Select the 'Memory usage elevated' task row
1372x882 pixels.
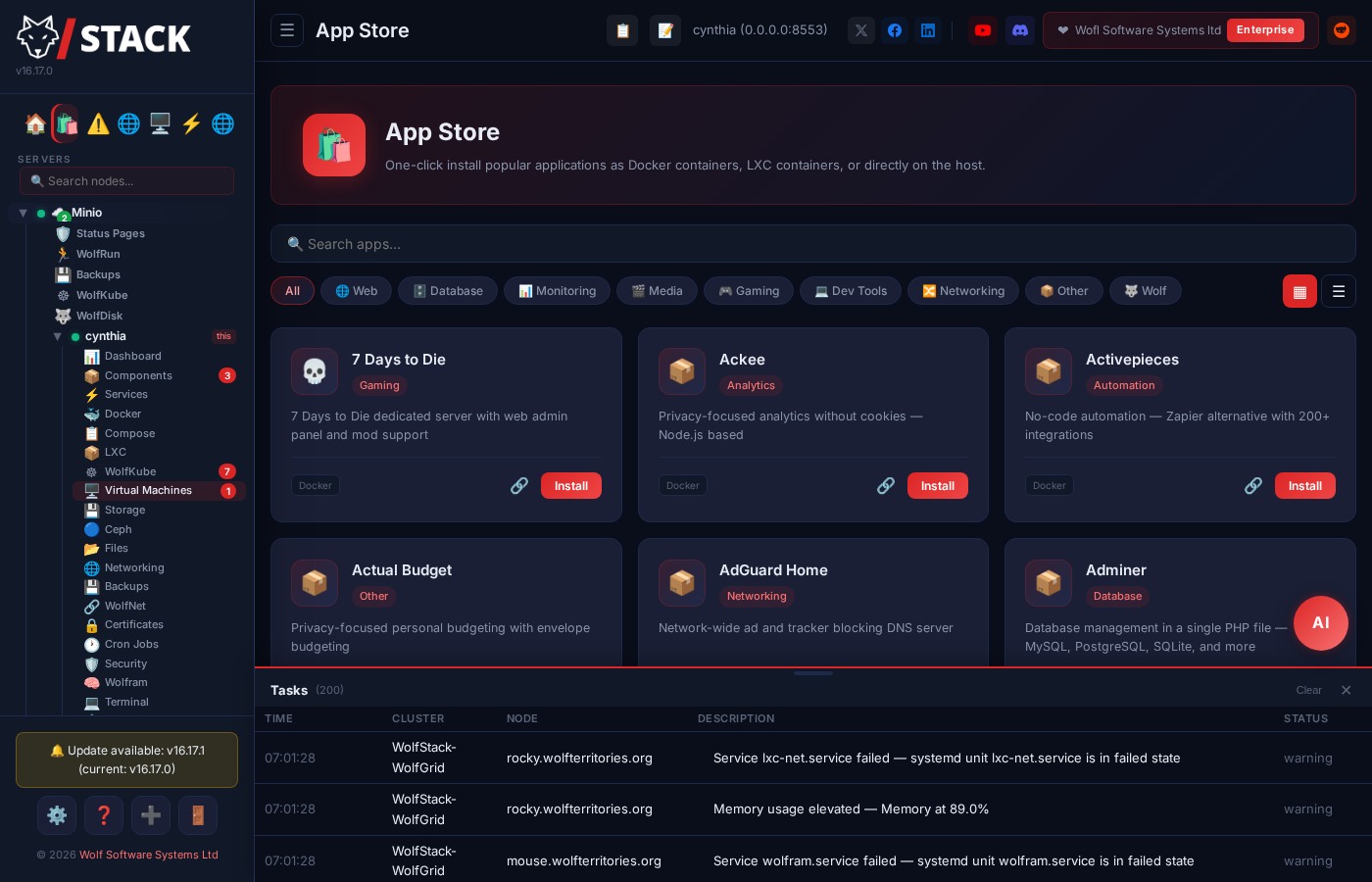tap(813, 809)
